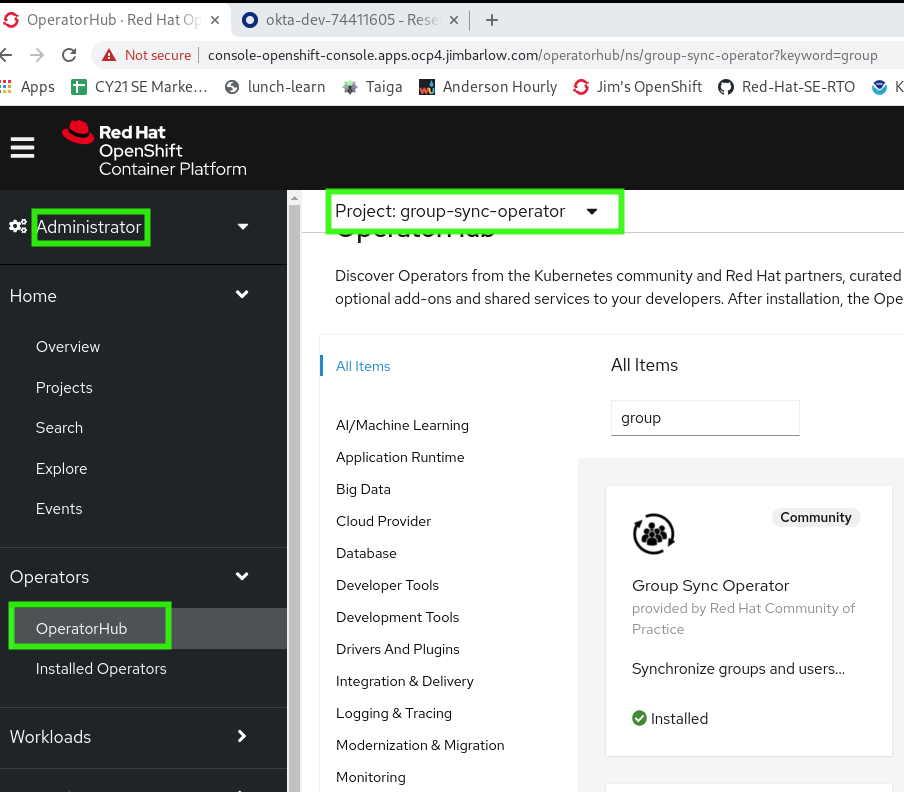904x792 pixels.
Task: Click the 'Synchronize groups and users...' description
Action: coord(738,669)
